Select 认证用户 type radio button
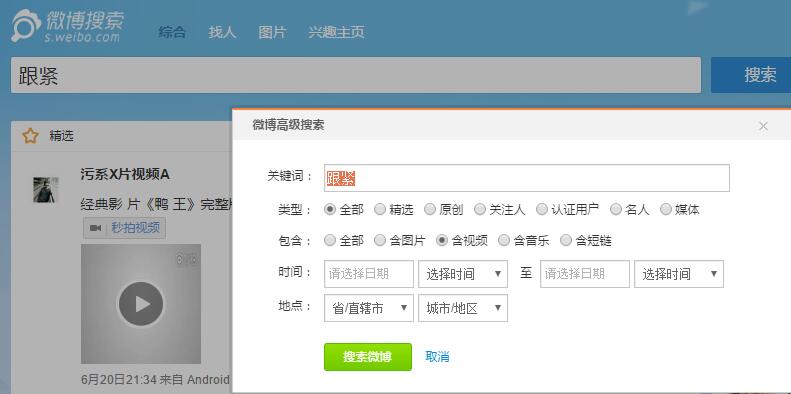The height and width of the screenshot is (394, 791). click(x=541, y=209)
